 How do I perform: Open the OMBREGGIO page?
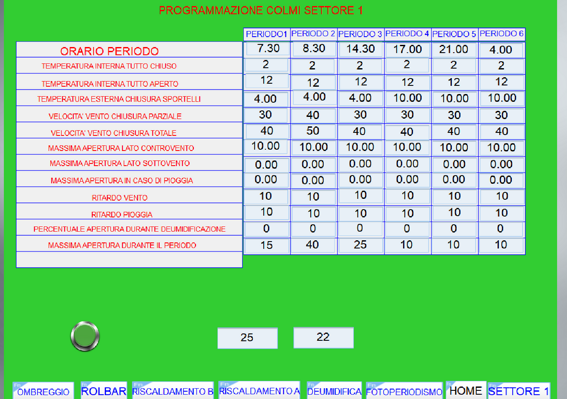tap(43, 391)
